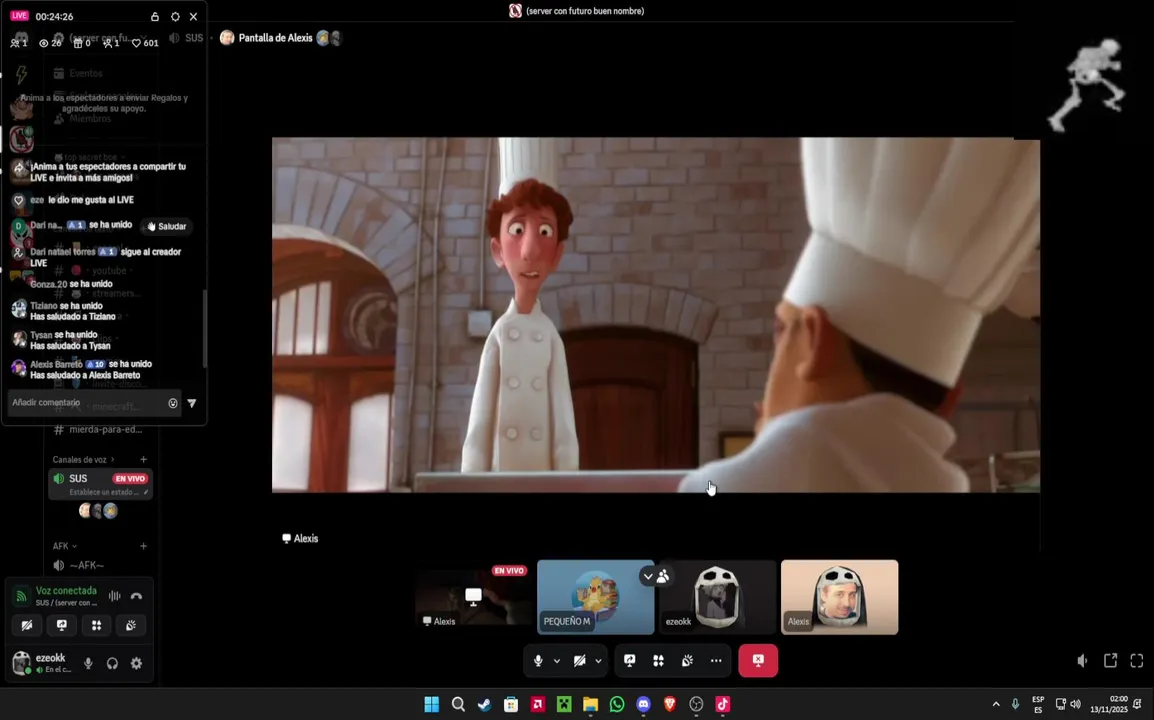The height and width of the screenshot is (720, 1154).
Task: Edit SUS channel status pencil
Action: click(x=146, y=492)
